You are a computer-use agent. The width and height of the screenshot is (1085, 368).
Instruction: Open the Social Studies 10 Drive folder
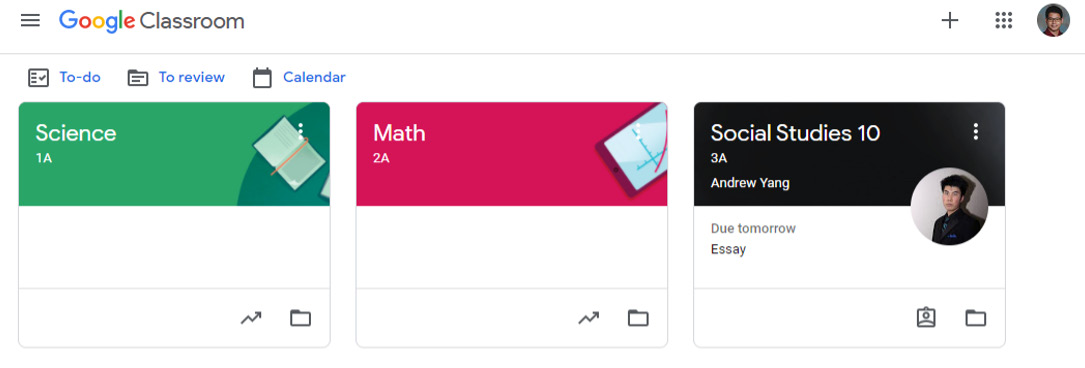point(976,318)
